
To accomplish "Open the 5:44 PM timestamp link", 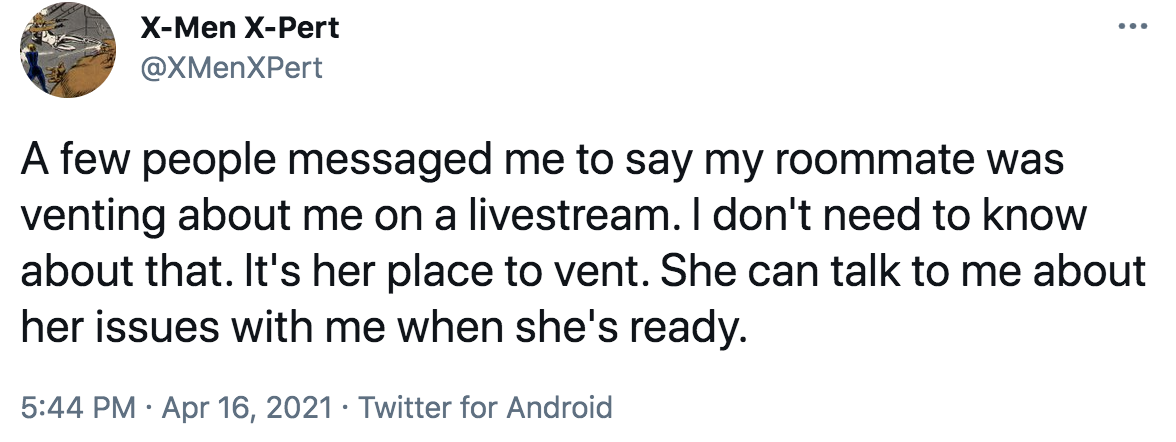I will coord(78,407).
